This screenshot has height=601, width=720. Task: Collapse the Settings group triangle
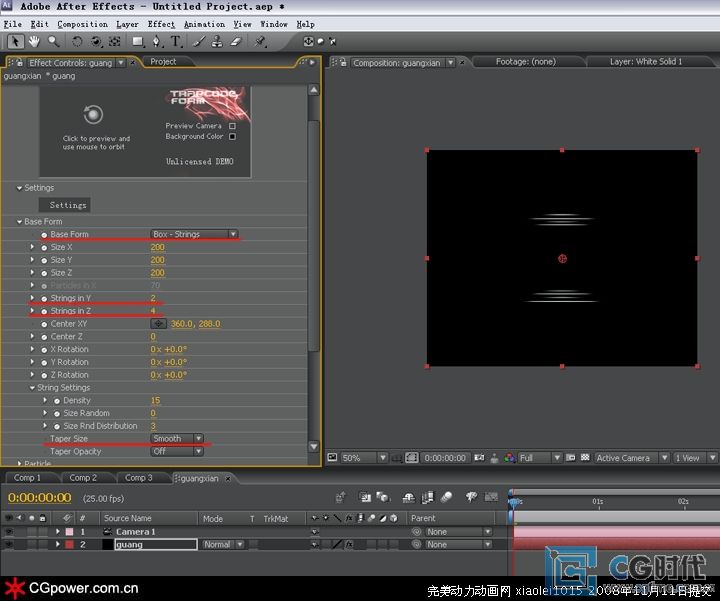pyautogui.click(x=19, y=188)
